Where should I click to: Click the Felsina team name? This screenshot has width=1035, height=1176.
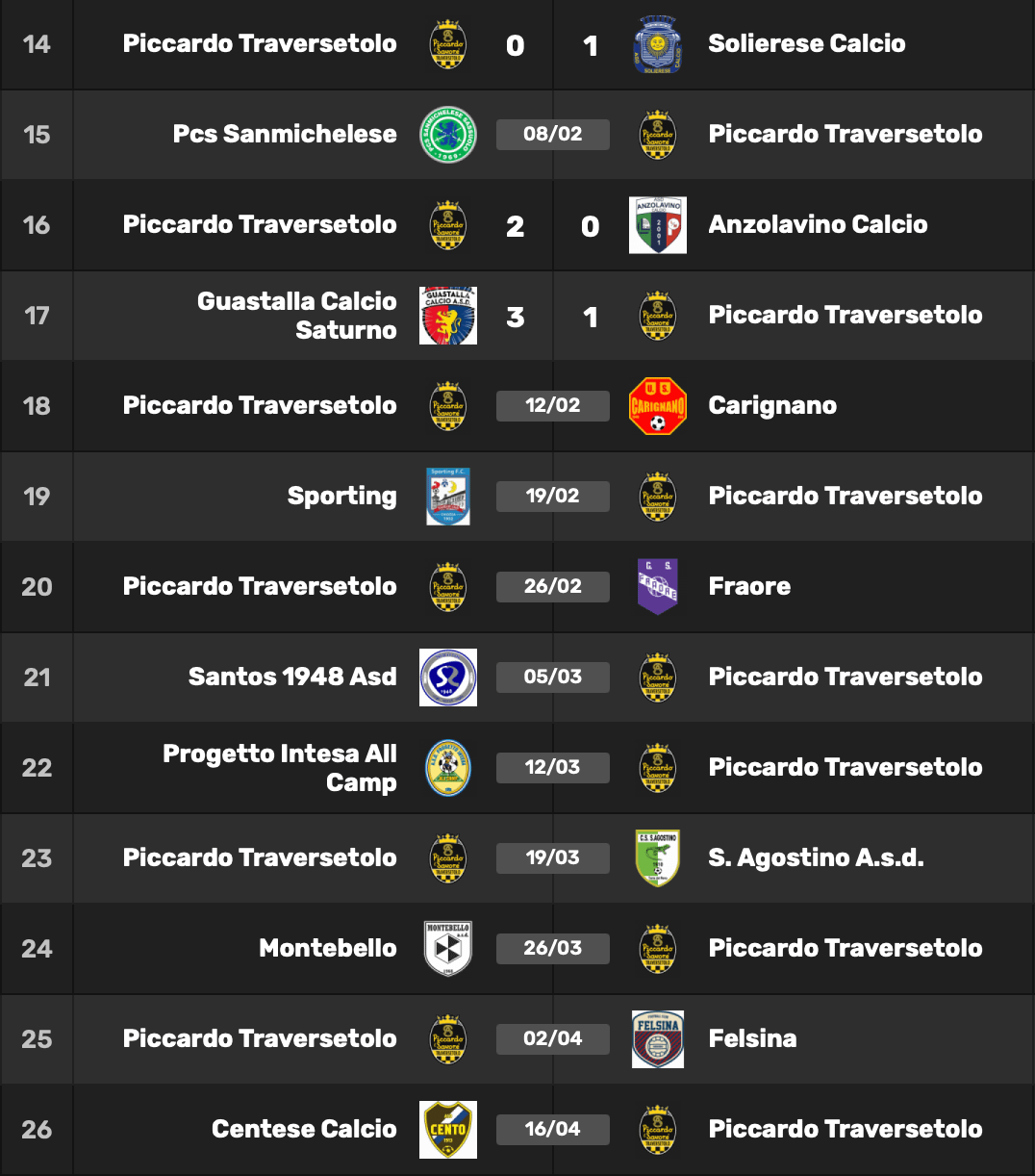(x=752, y=1039)
